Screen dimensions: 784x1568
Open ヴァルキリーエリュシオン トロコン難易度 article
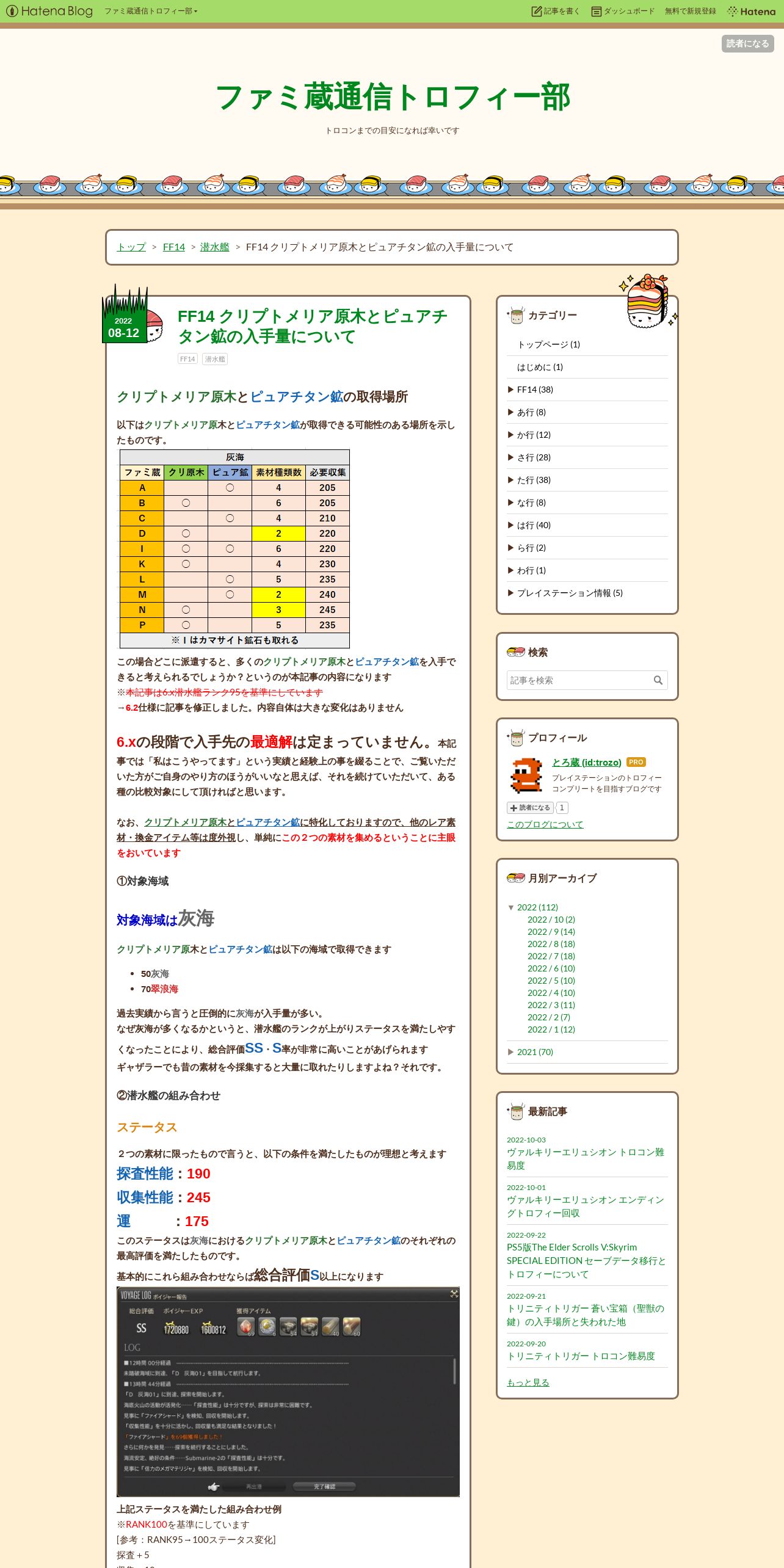pyautogui.click(x=585, y=1158)
